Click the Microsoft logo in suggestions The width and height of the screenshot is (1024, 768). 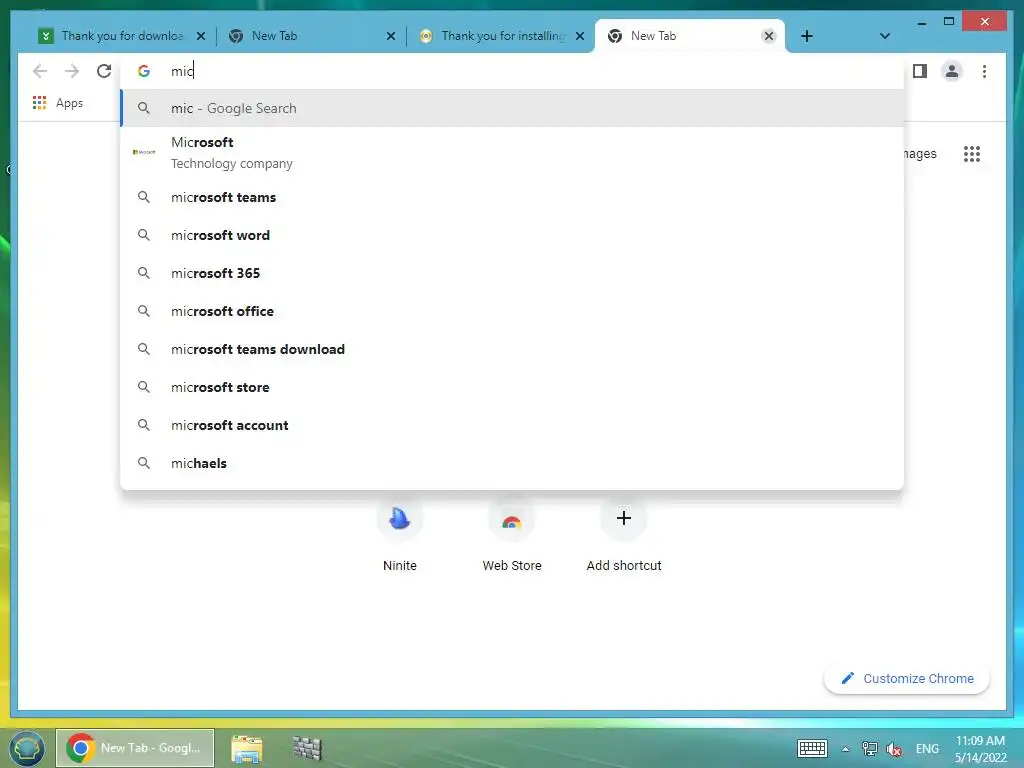coord(144,152)
